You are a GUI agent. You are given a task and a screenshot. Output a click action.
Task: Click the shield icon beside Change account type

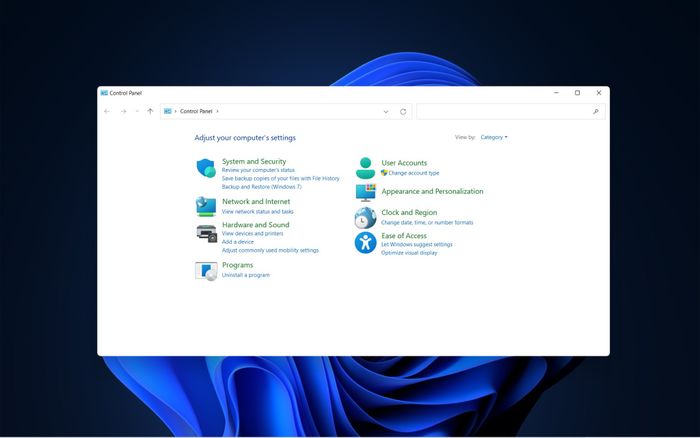pyautogui.click(x=384, y=172)
